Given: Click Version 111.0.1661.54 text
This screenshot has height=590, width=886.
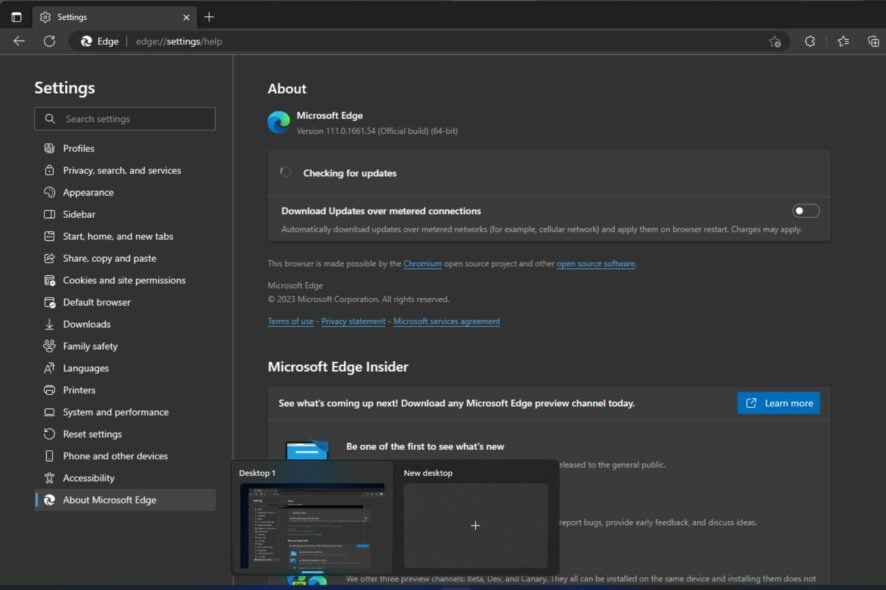Looking at the screenshot, I should pyautogui.click(x=377, y=131).
